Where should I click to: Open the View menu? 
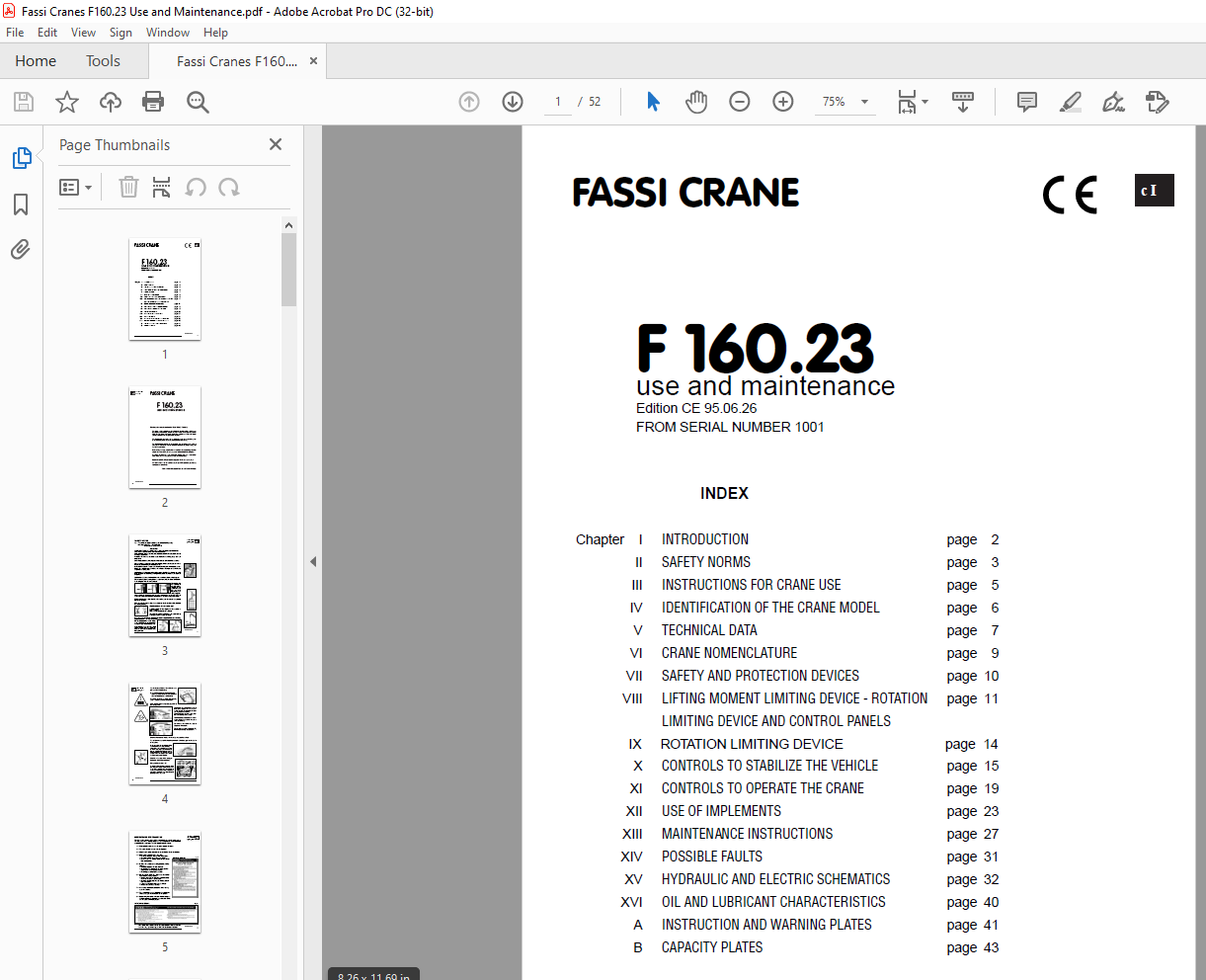tap(83, 33)
